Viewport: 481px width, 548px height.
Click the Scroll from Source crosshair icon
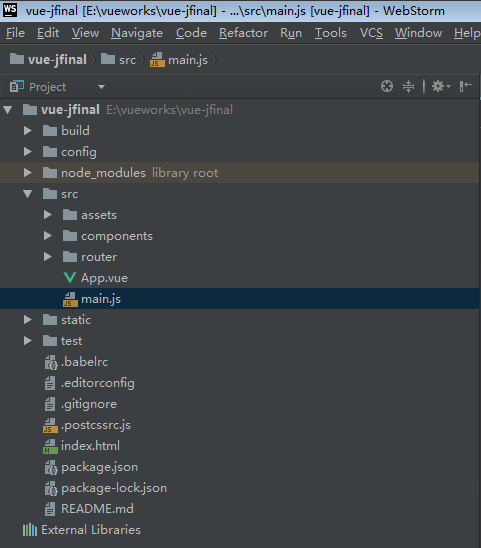click(x=387, y=86)
